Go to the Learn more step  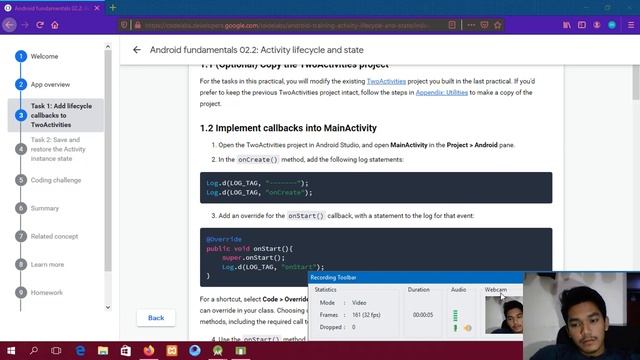[x=47, y=264]
